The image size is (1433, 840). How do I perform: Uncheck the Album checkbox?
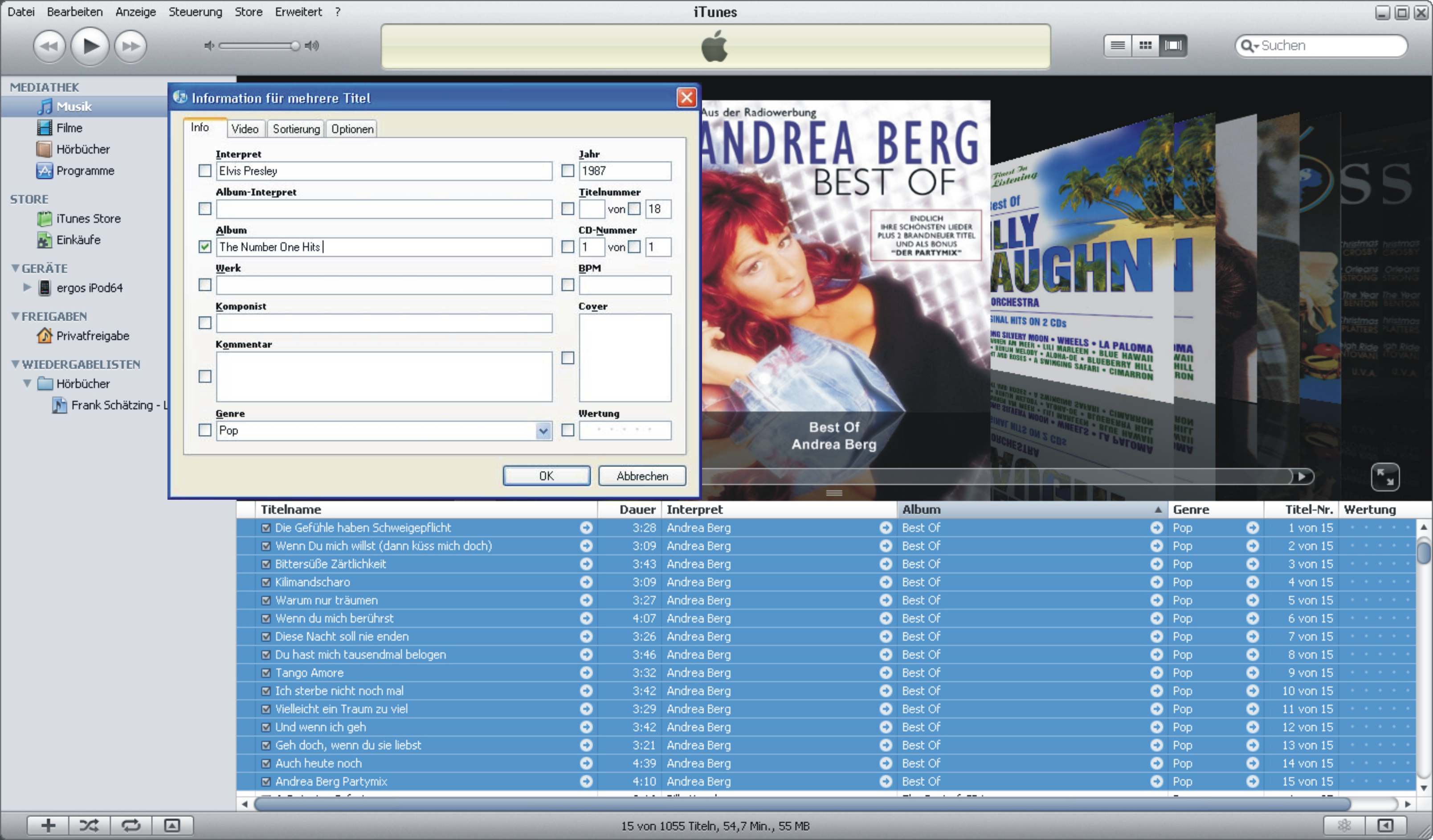[205, 247]
